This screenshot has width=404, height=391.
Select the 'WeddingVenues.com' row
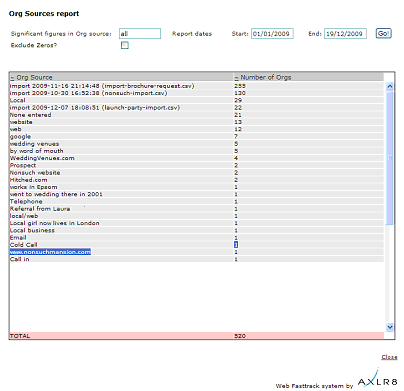pos(197,158)
